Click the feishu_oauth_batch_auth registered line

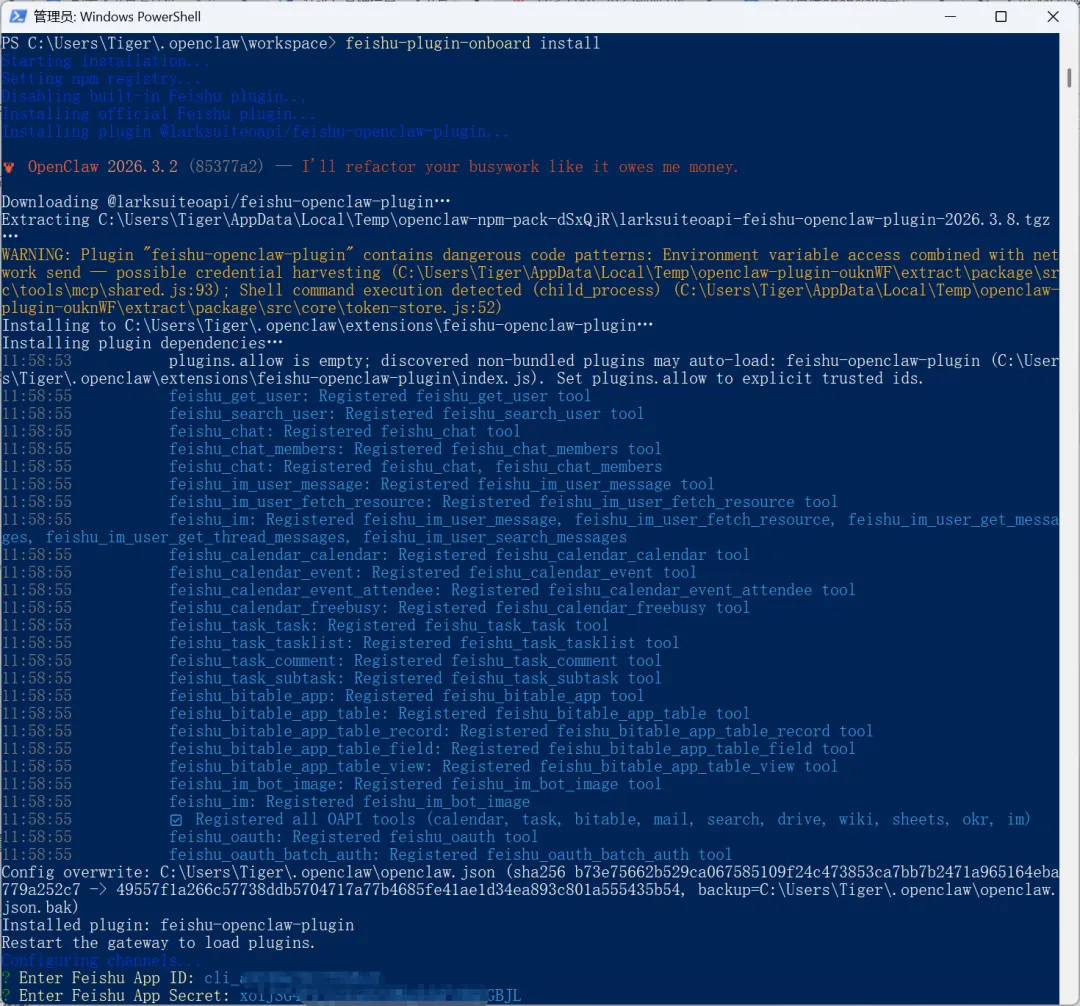(x=450, y=855)
